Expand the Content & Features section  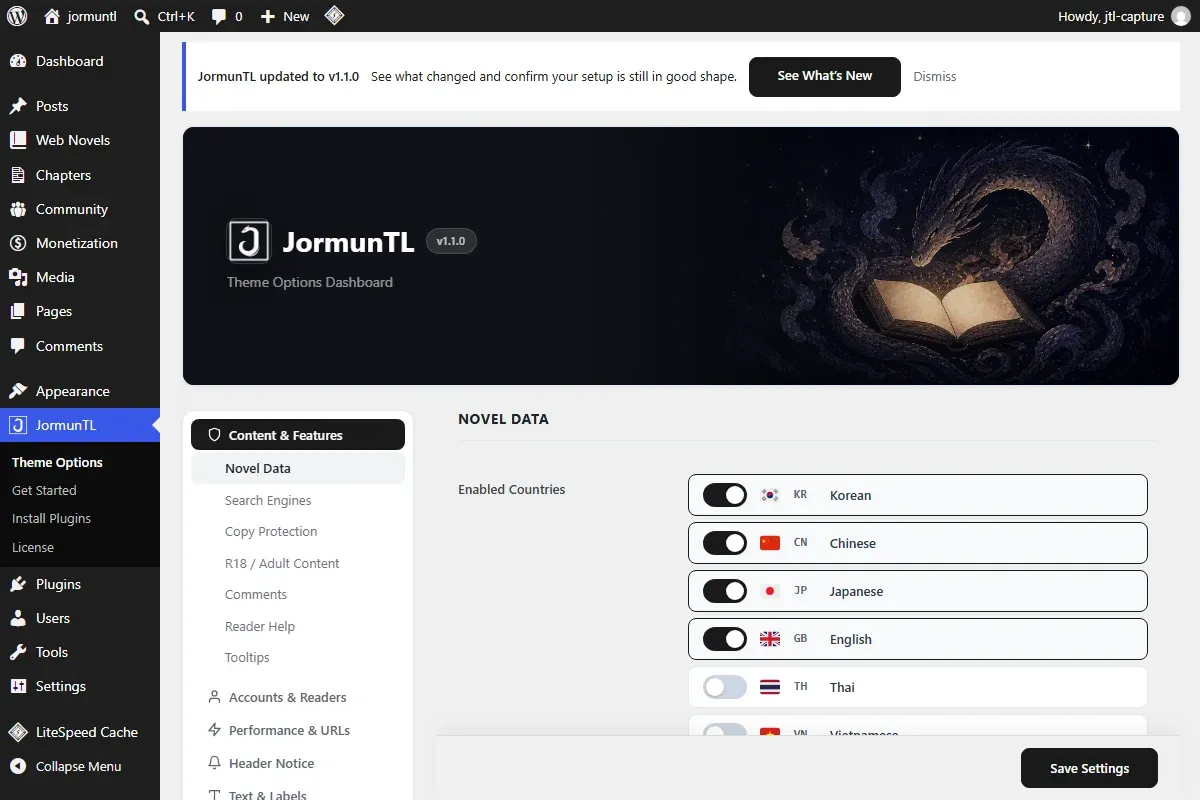(x=298, y=435)
